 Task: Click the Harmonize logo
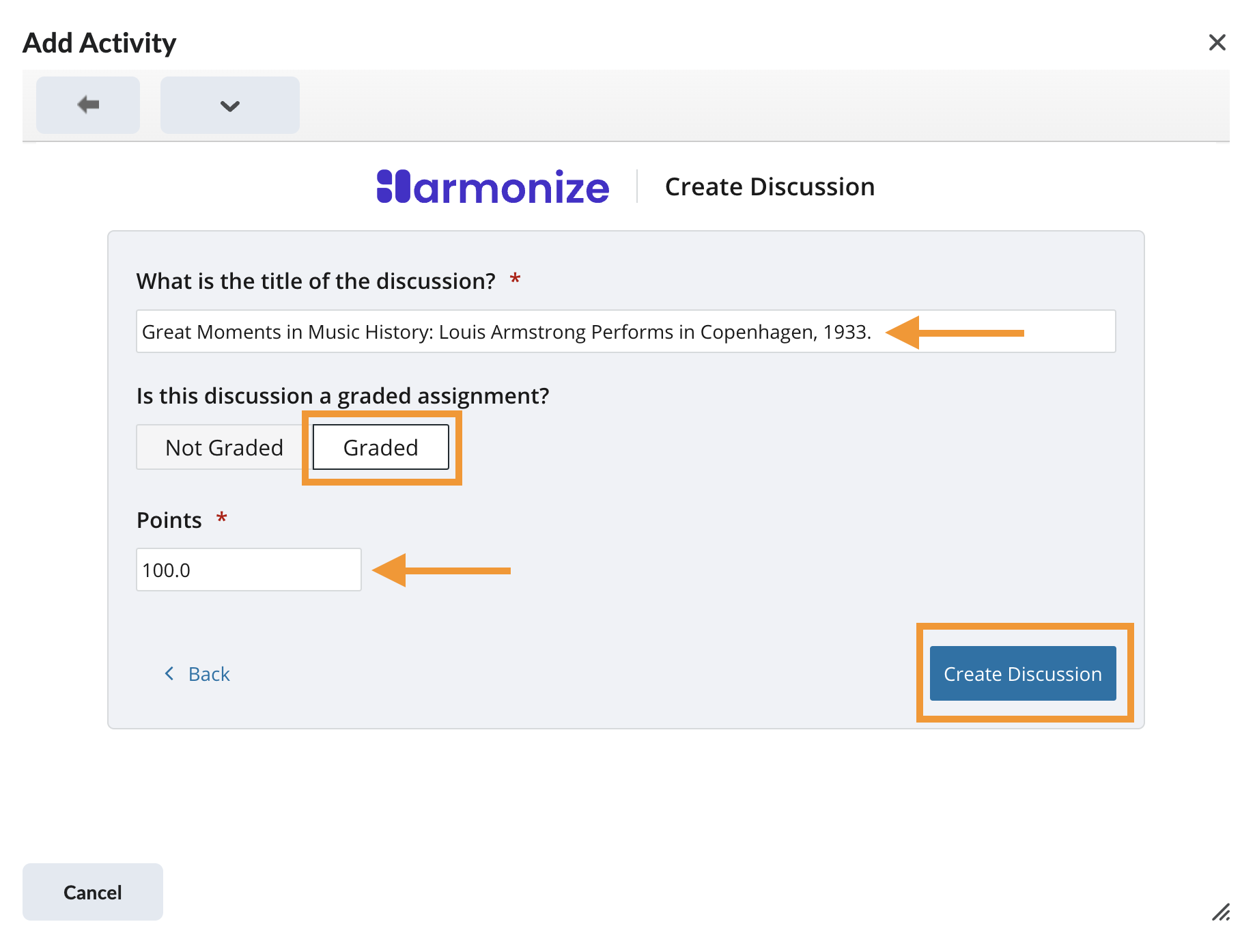[492, 187]
